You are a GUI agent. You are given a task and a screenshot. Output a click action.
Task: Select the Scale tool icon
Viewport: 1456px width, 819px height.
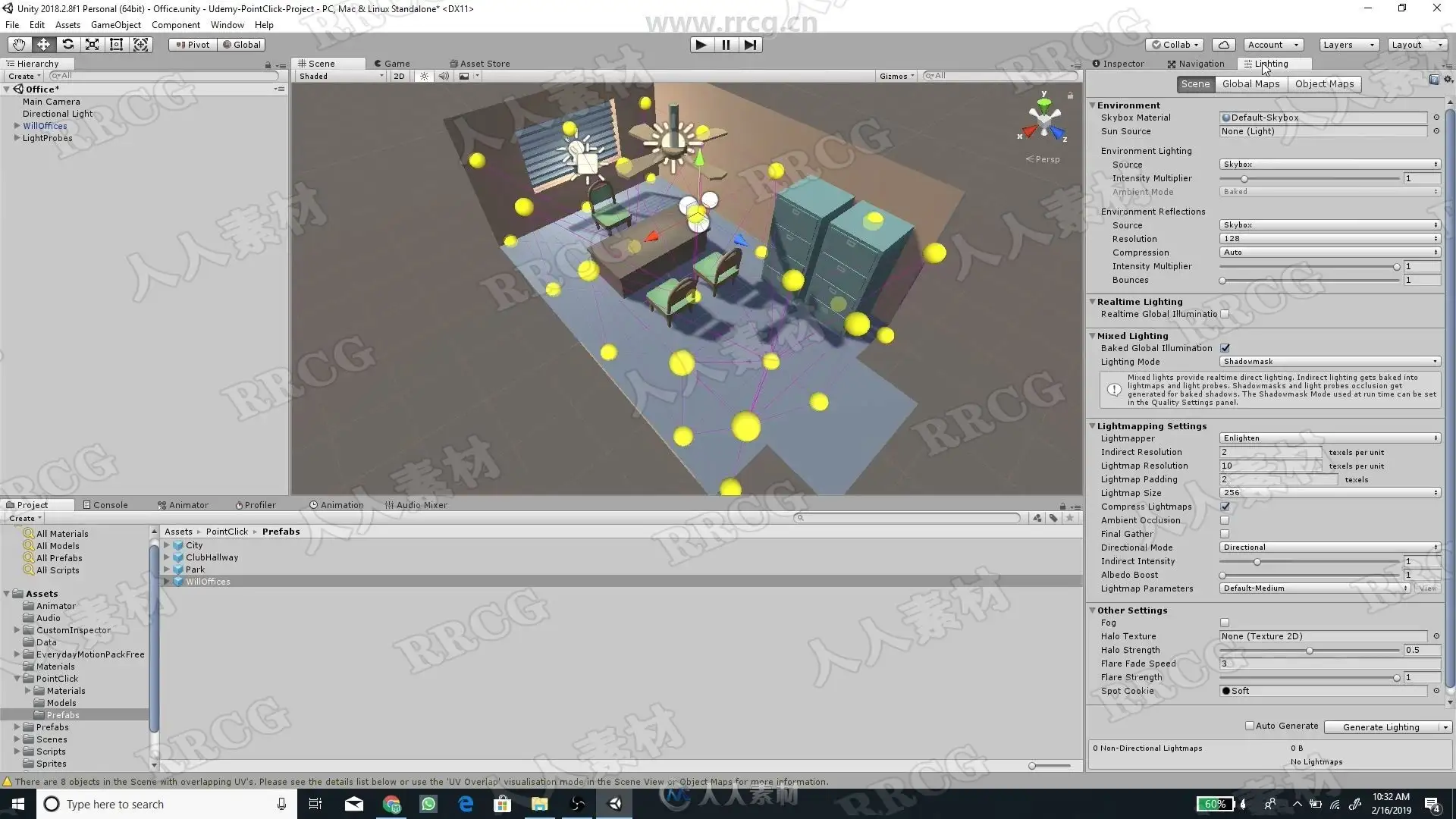pos(92,45)
